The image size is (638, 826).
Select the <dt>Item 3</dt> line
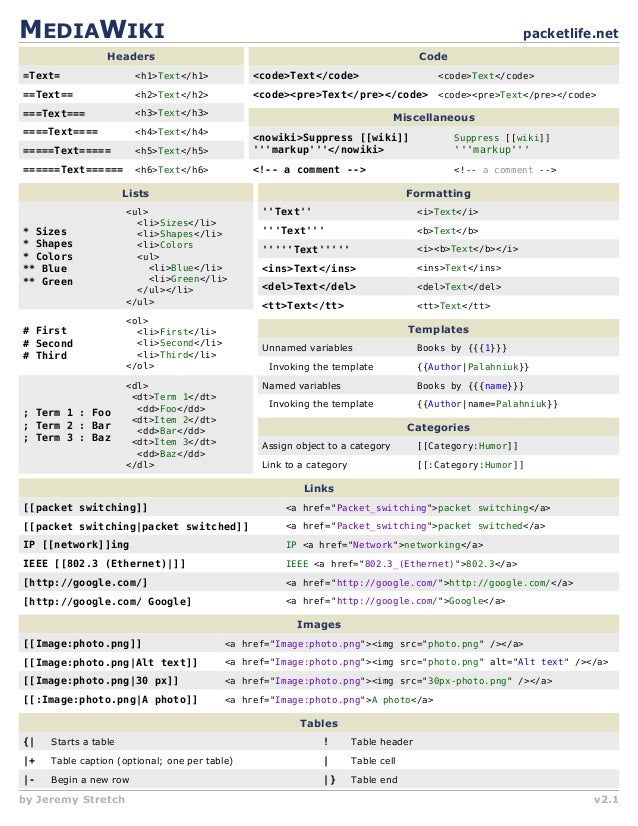coord(174,442)
